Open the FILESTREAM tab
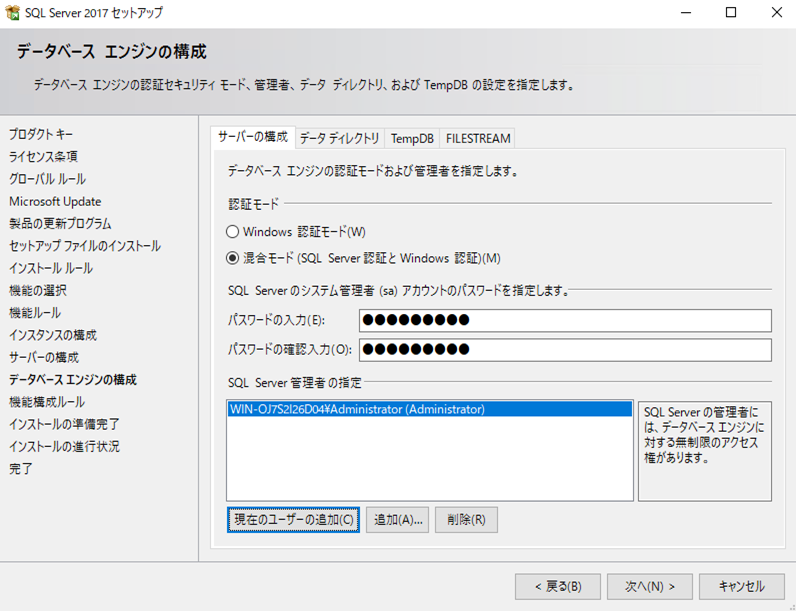Image resolution: width=796 pixels, height=611 pixels. point(478,139)
